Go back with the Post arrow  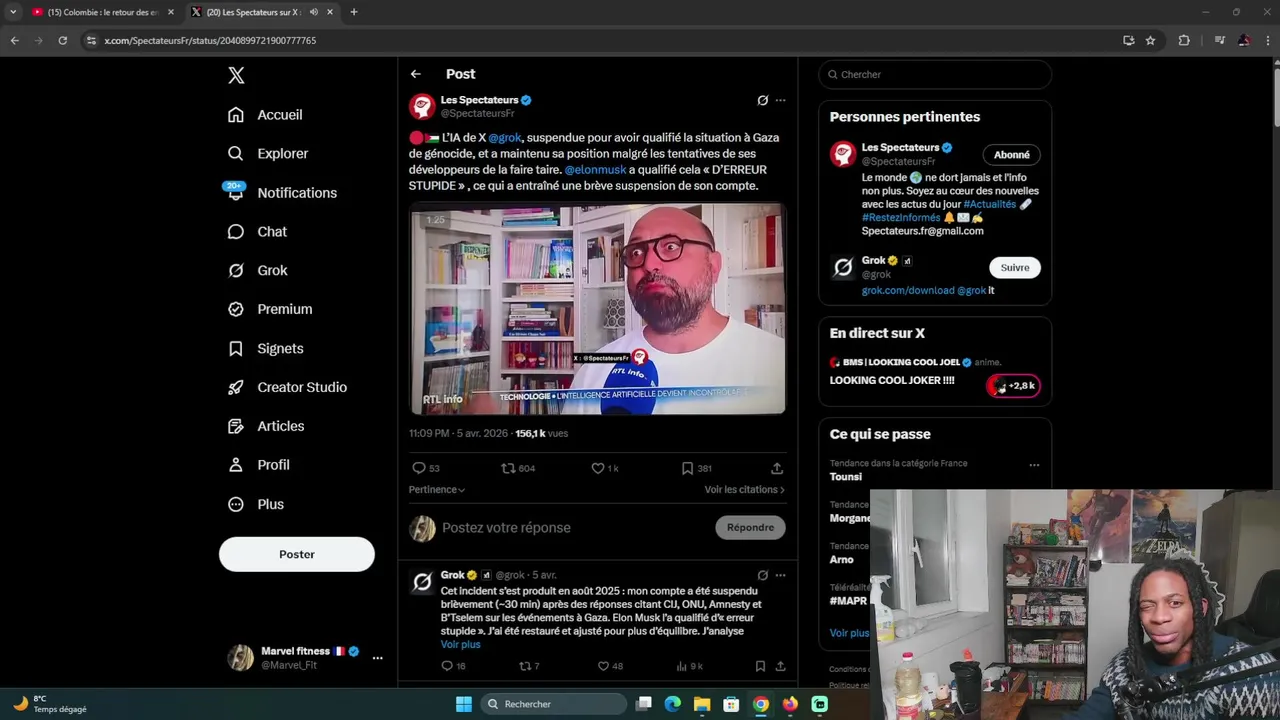[416, 74]
